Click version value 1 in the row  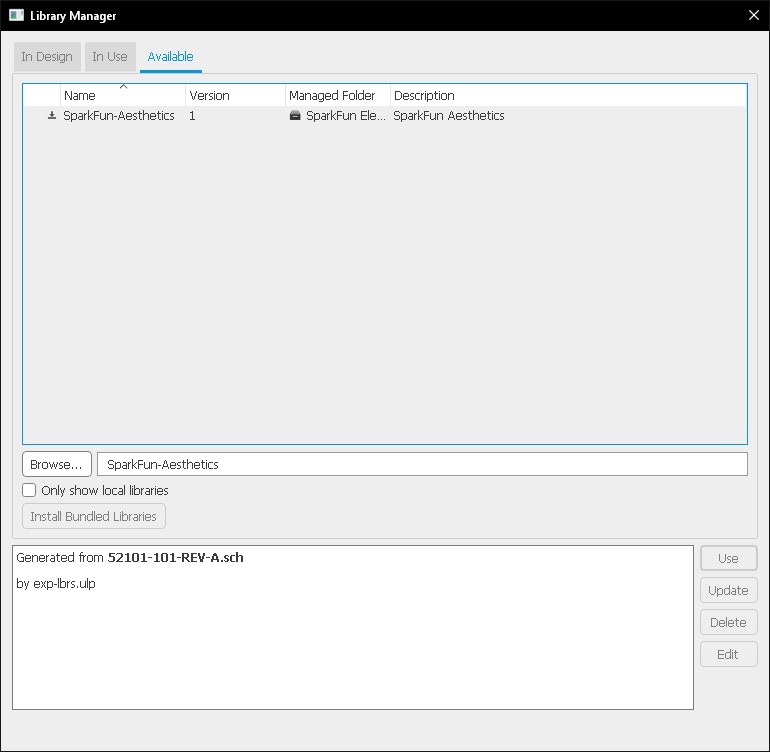tap(192, 116)
